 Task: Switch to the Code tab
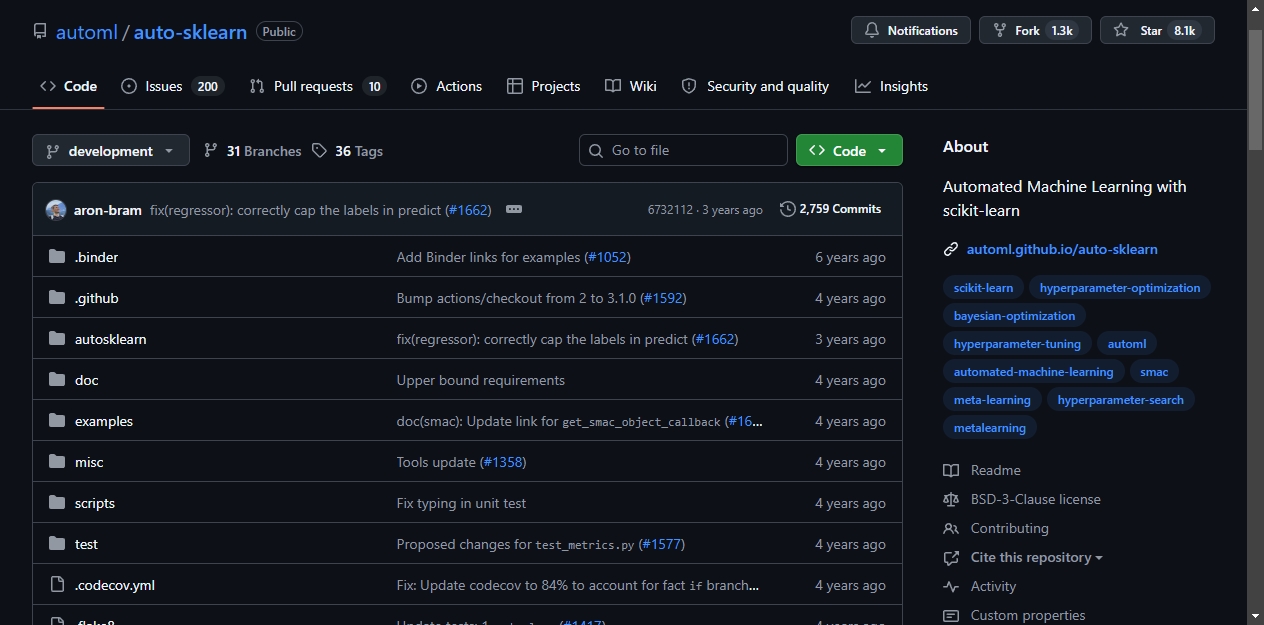tap(68, 86)
